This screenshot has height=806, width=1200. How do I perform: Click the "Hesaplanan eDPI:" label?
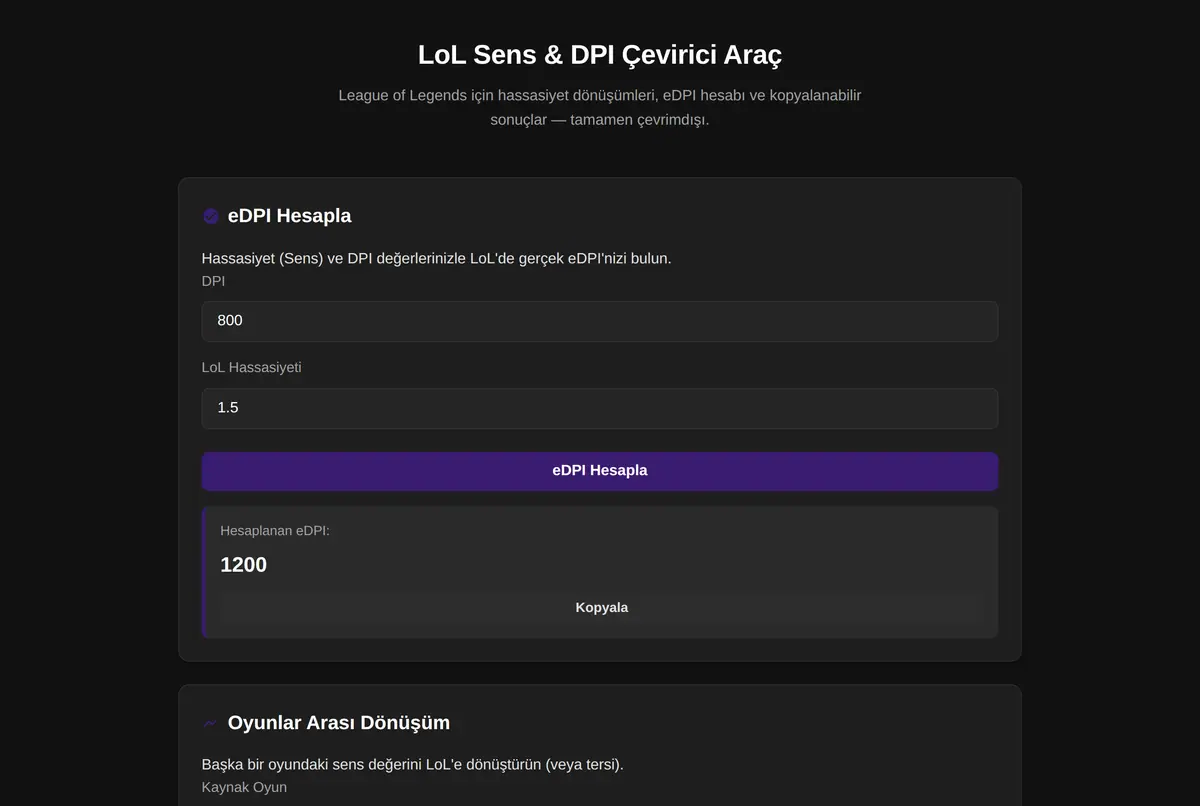[x=275, y=531]
